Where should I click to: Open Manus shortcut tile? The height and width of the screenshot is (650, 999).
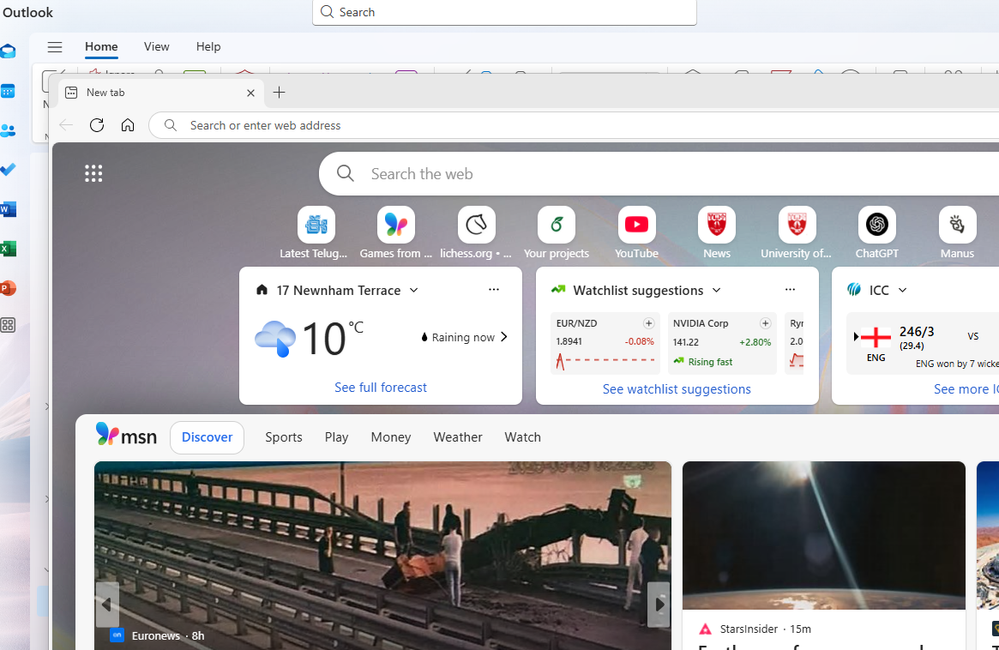(x=957, y=233)
